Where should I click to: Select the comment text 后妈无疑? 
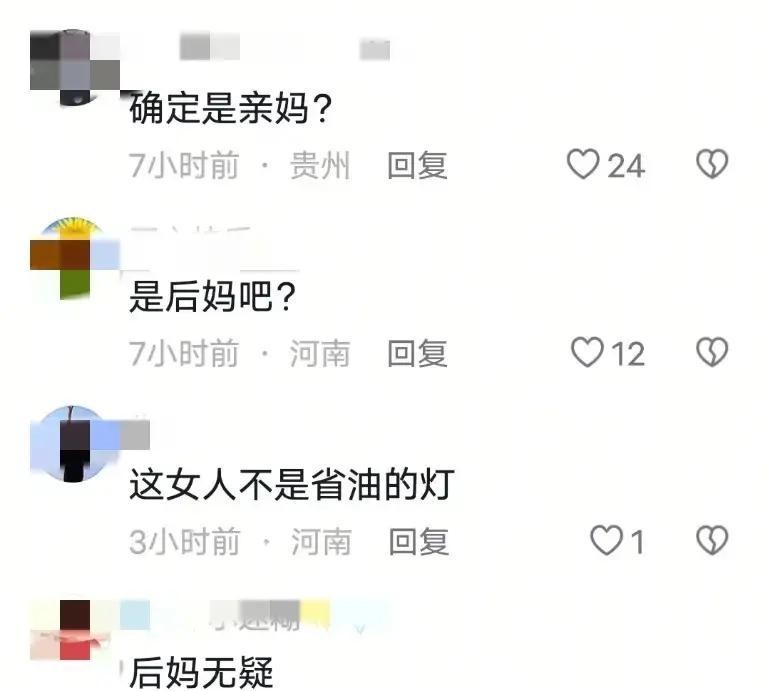pos(201,672)
